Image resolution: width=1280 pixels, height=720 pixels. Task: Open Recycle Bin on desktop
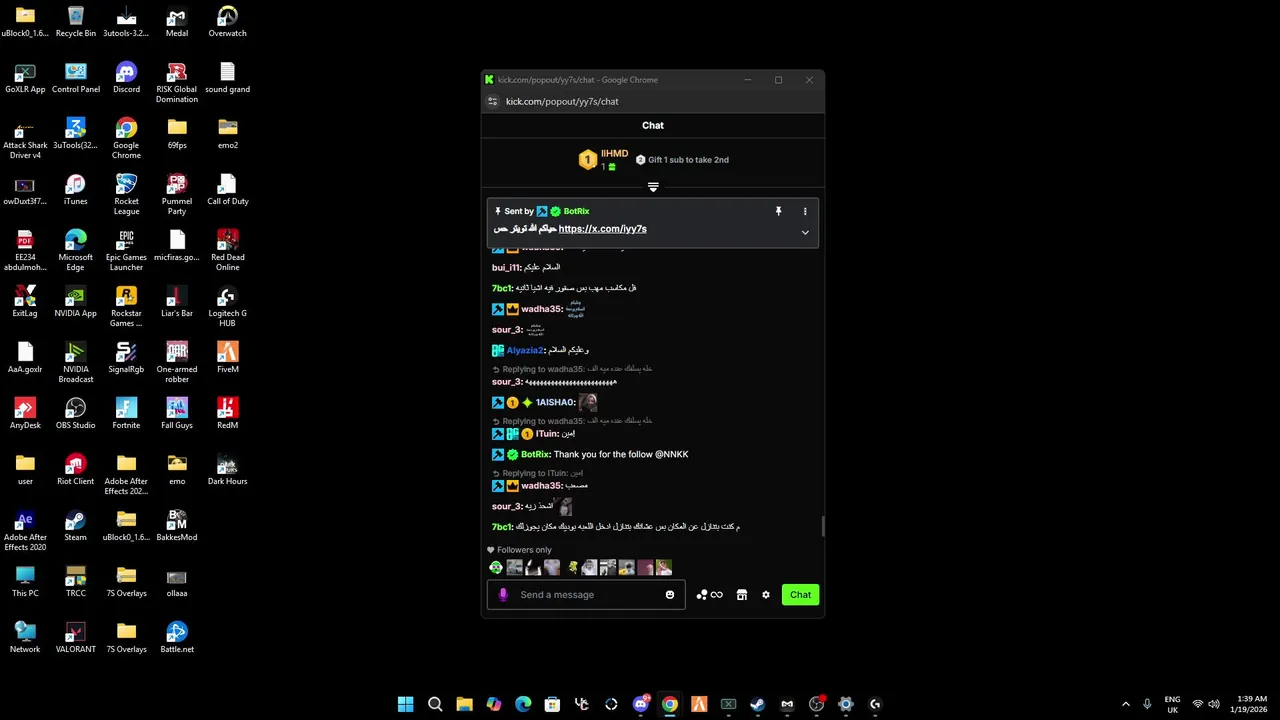(75, 22)
